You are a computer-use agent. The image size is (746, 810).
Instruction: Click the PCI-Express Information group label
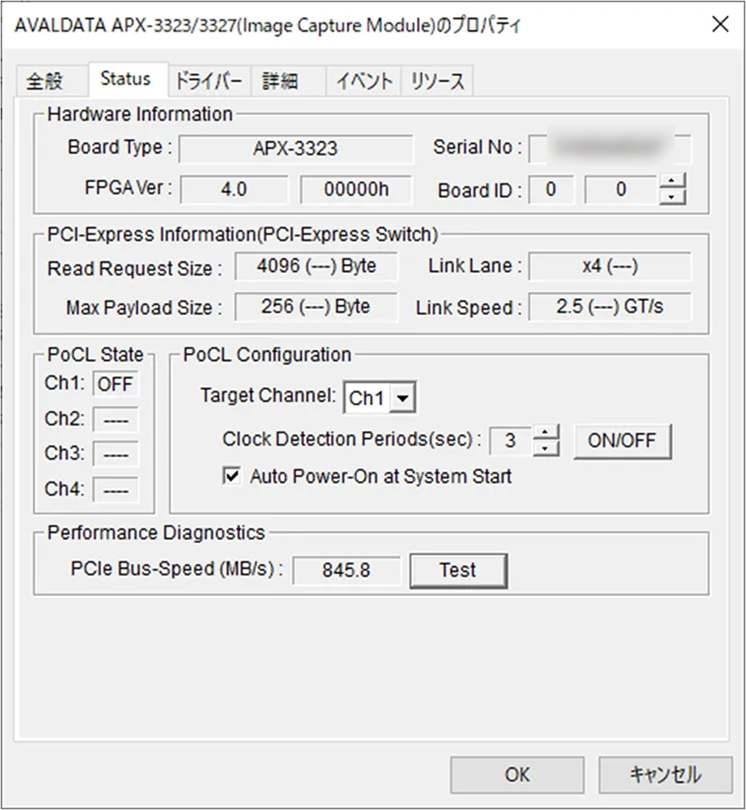(242, 234)
